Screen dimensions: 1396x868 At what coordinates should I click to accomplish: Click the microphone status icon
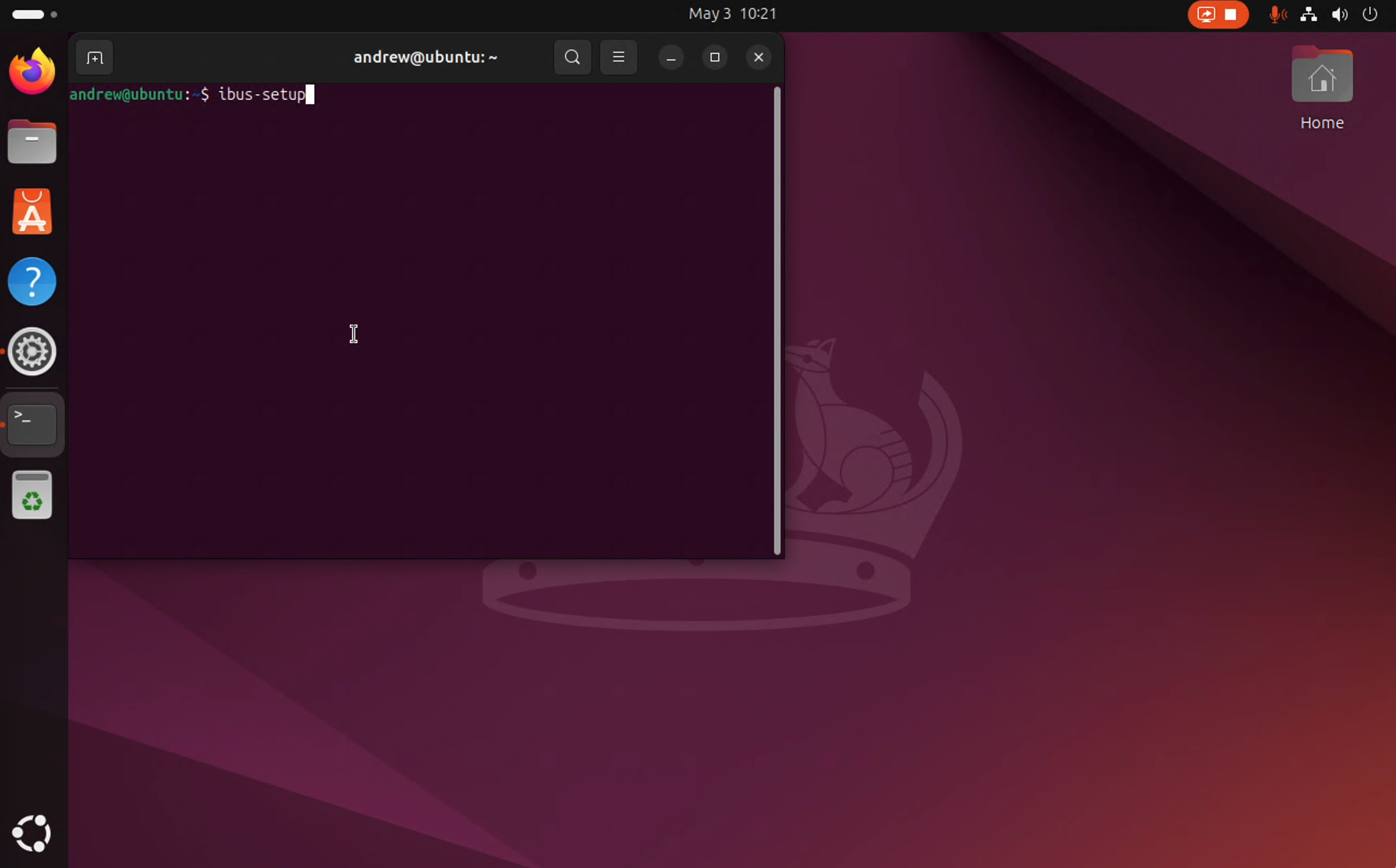click(x=1277, y=14)
